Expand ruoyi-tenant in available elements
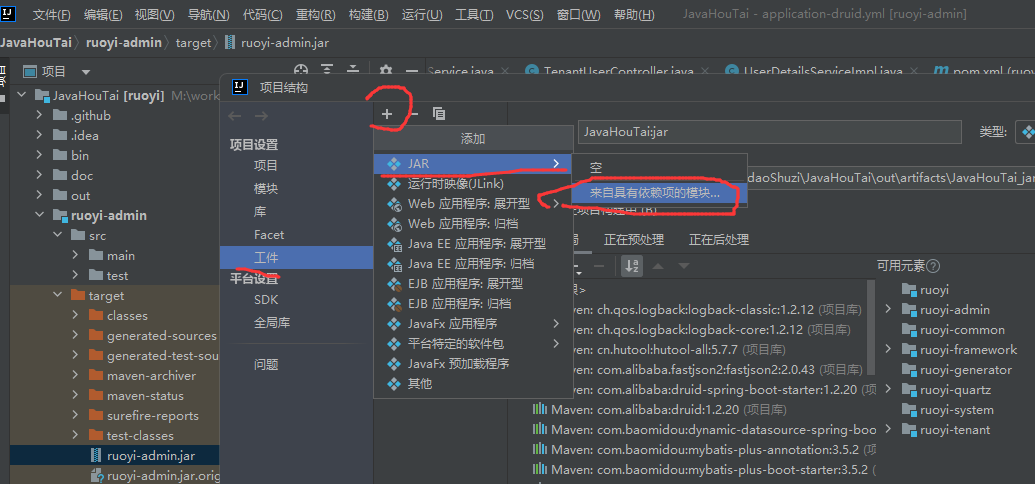 coord(888,429)
